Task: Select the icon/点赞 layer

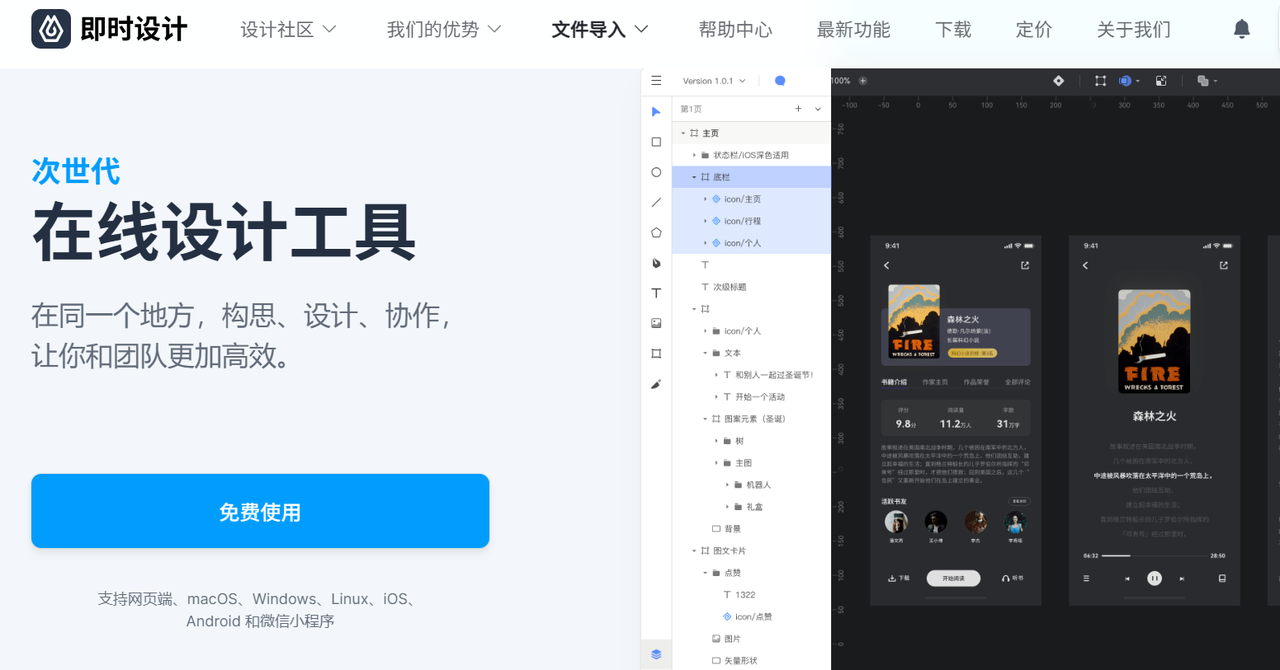Action: (751, 617)
